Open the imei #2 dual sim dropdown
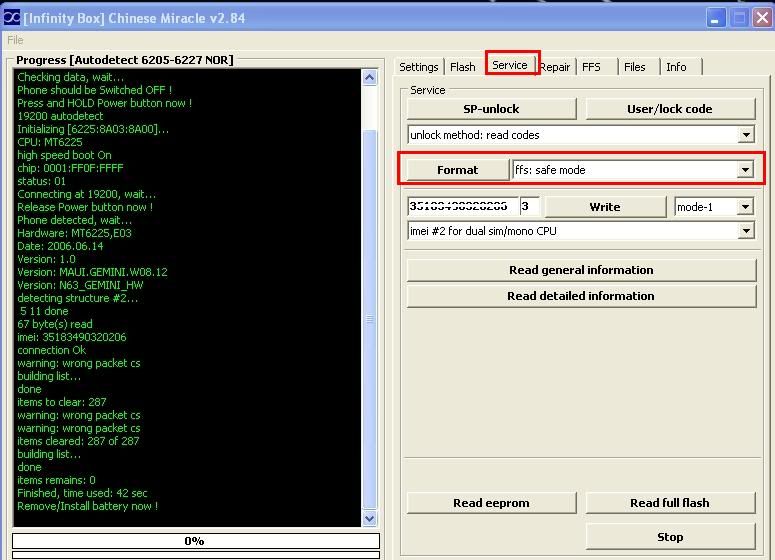This screenshot has height=560, width=775. [746, 231]
